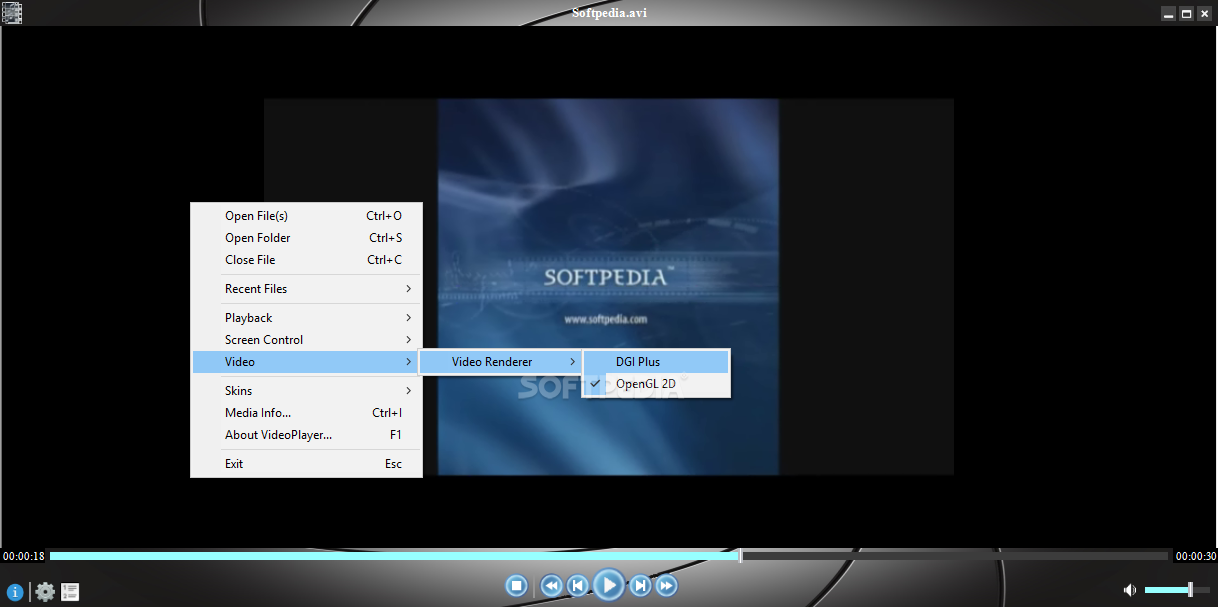
Task: Click Close File in context menu
Action: [306, 260]
